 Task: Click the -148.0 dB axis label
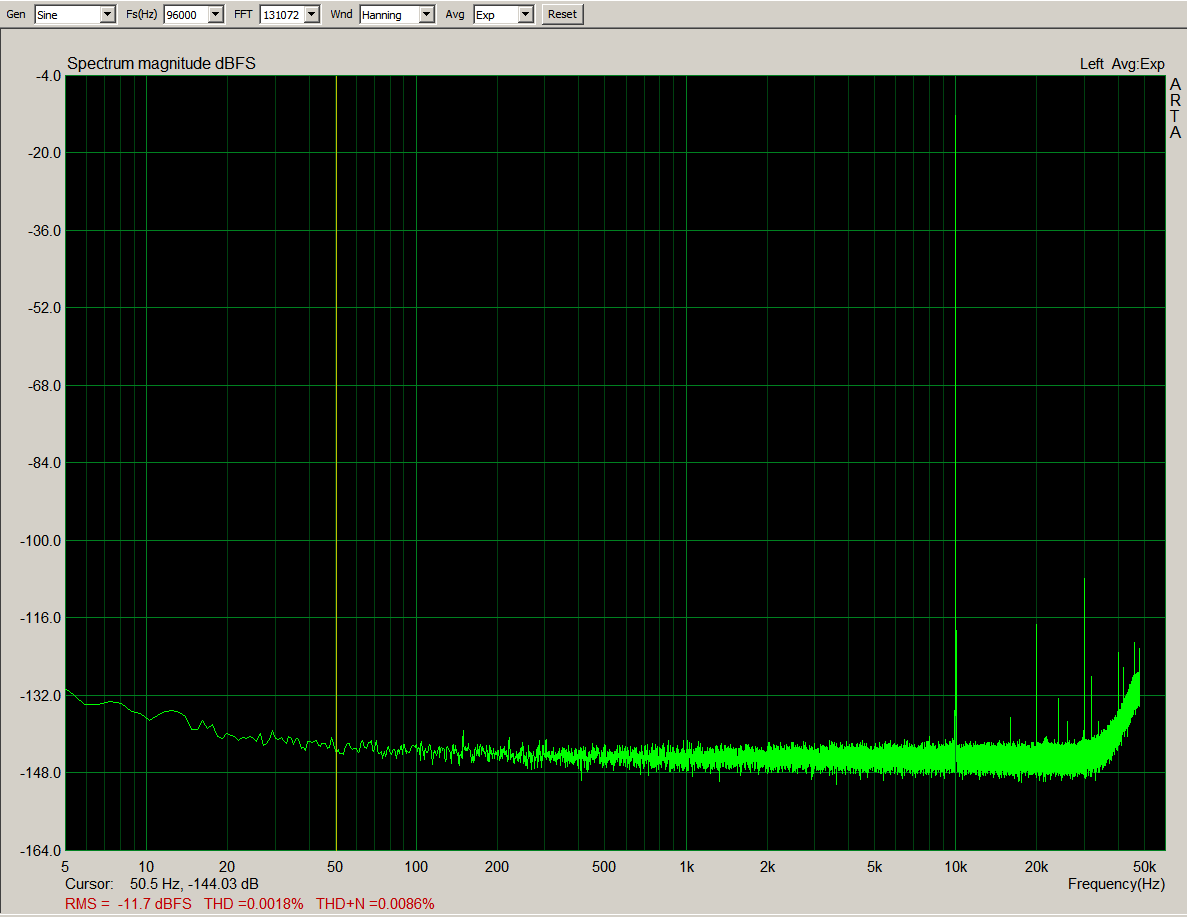pyautogui.click(x=41, y=773)
